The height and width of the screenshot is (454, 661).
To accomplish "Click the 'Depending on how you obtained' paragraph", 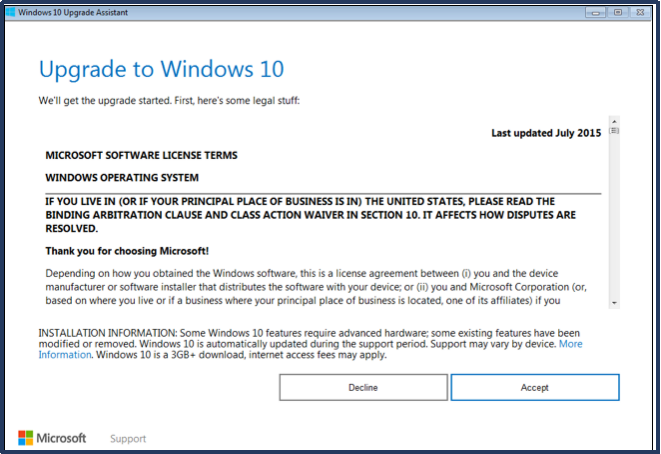I will 316,287.
